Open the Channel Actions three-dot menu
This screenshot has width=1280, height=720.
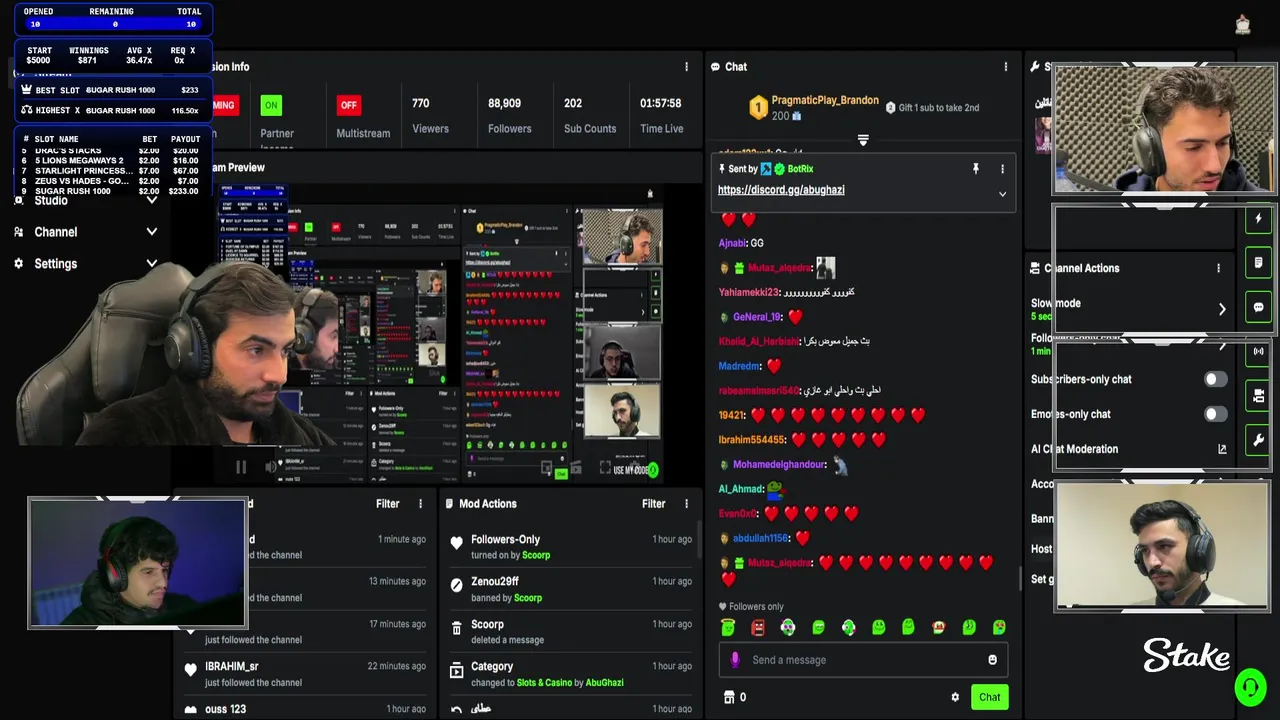(x=1218, y=268)
